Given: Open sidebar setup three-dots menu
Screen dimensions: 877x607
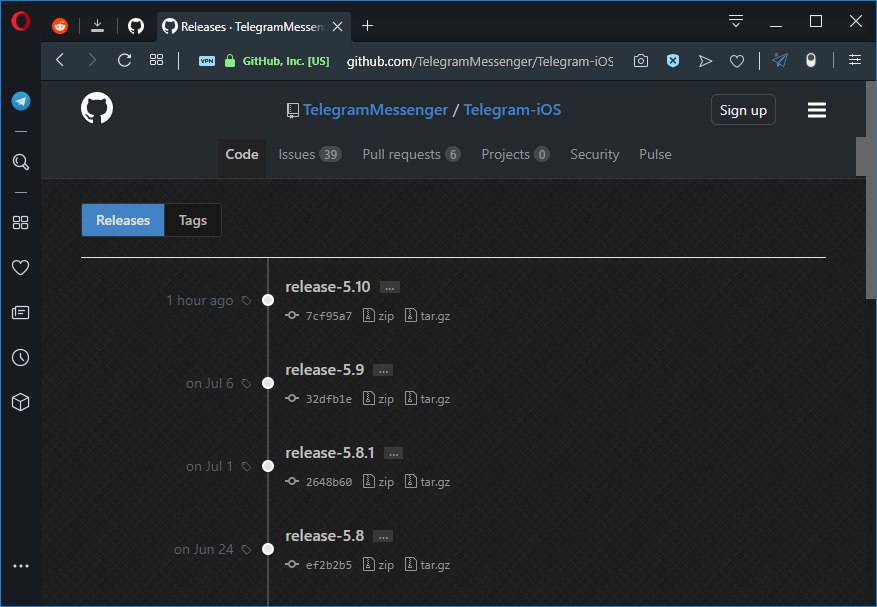Looking at the screenshot, I should coord(21,566).
